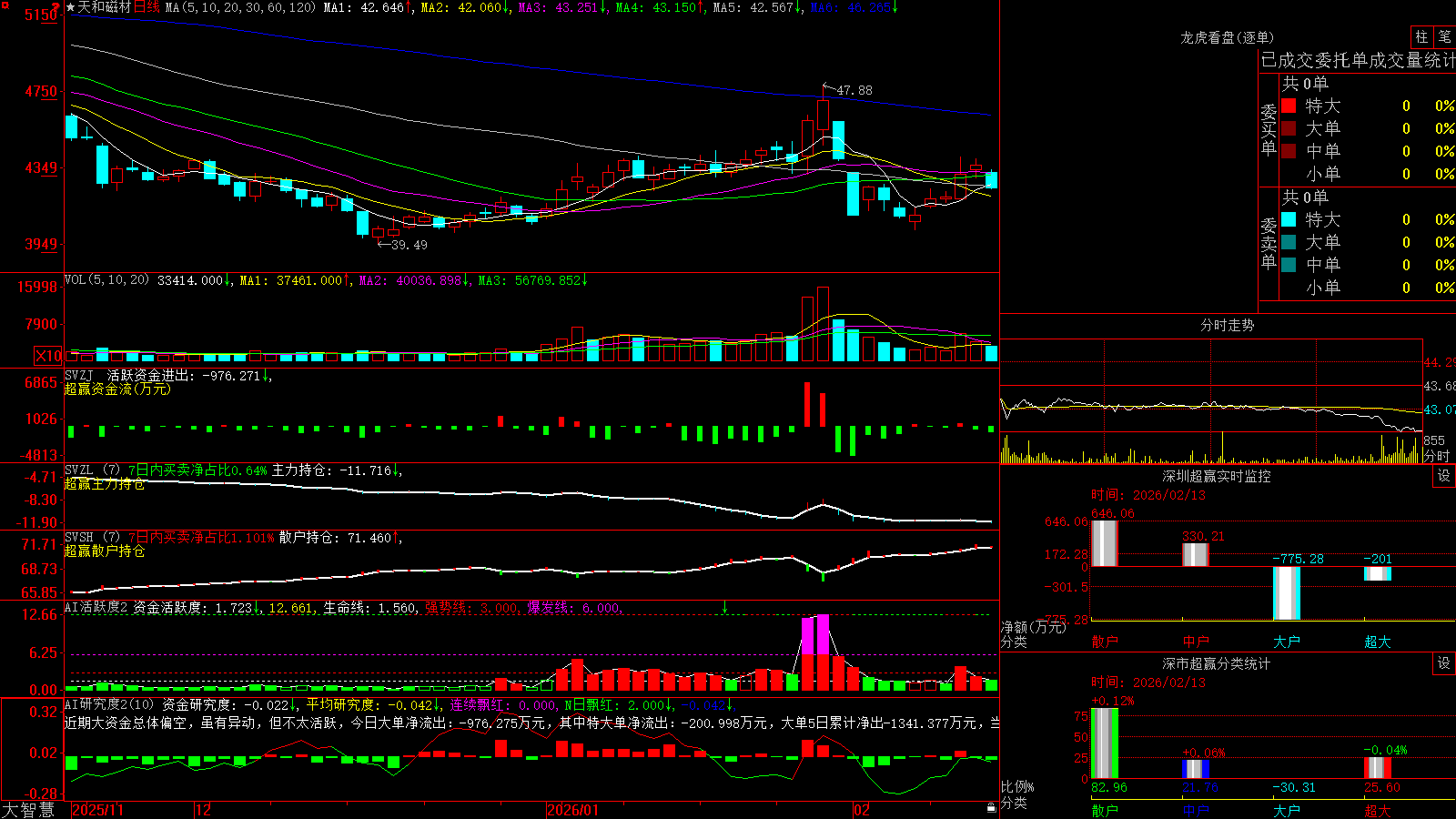Click the 散户 bar in 深圳超赢实时监控

click(x=1105, y=543)
